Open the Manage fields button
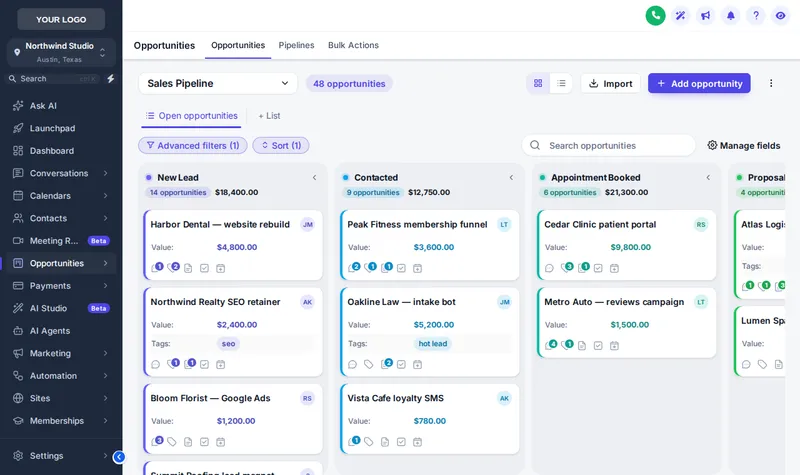Screen dimensions: 800x475 [744, 145]
